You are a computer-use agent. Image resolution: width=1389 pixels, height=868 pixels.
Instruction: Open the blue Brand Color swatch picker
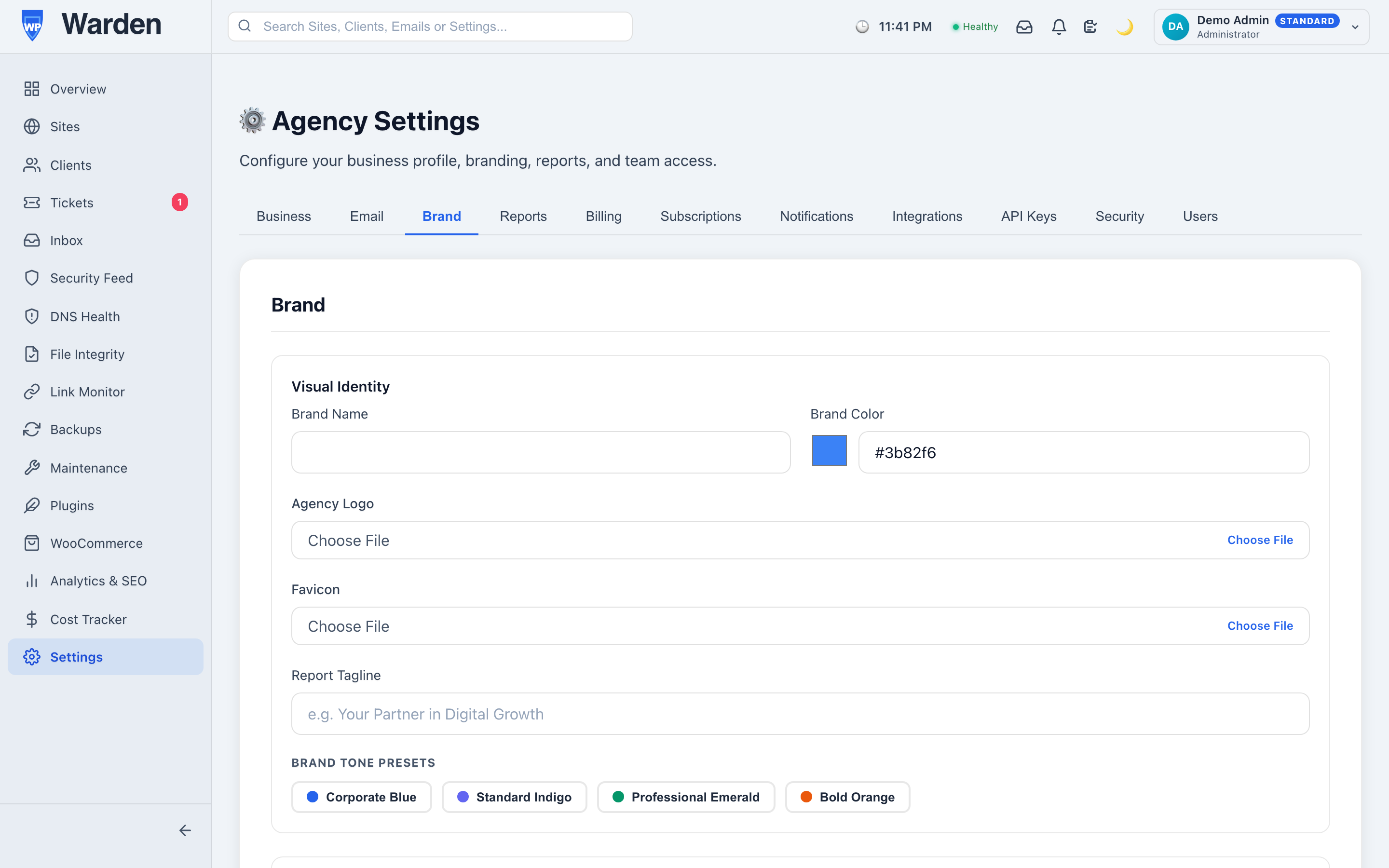click(x=829, y=451)
